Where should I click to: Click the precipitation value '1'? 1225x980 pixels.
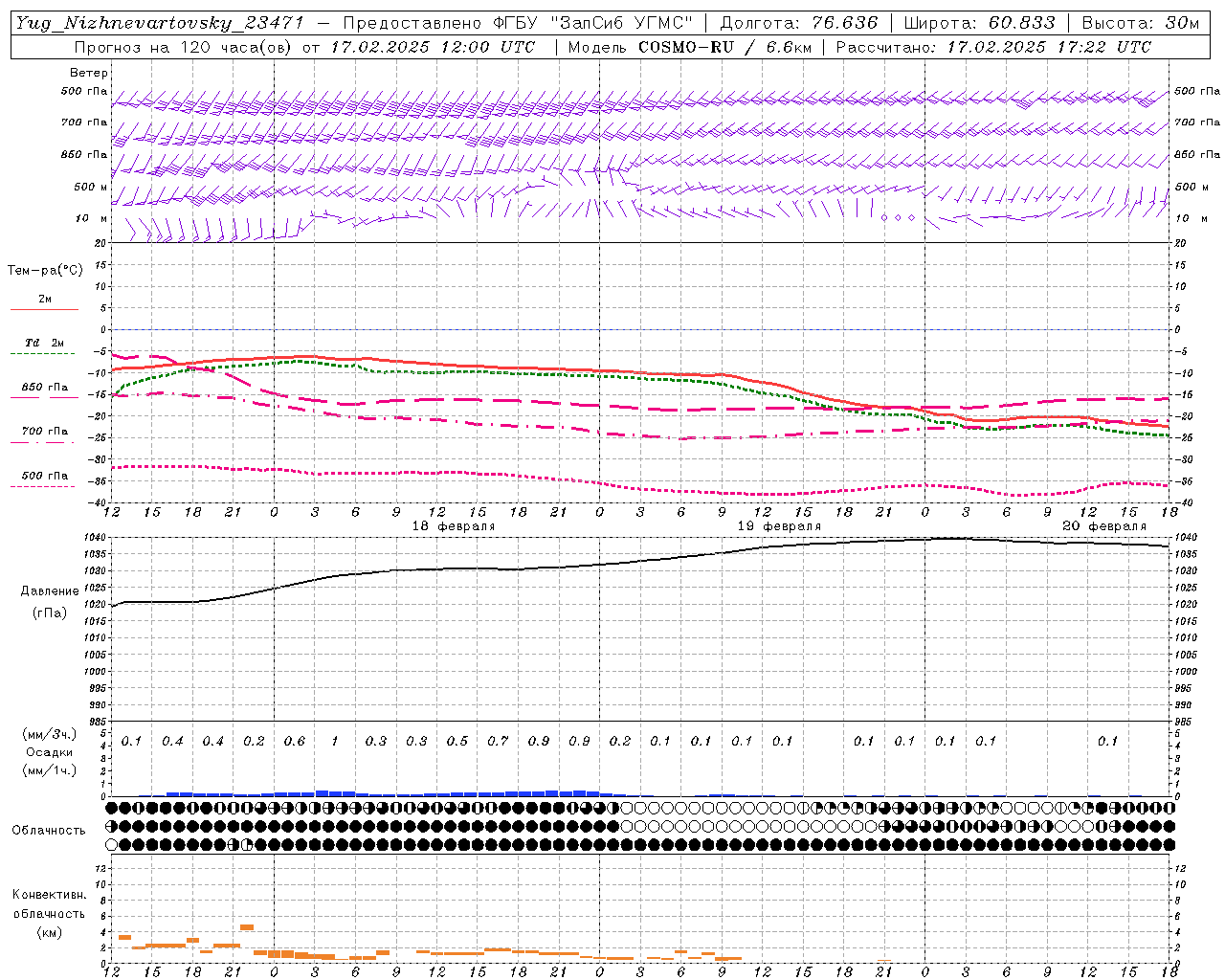click(335, 742)
